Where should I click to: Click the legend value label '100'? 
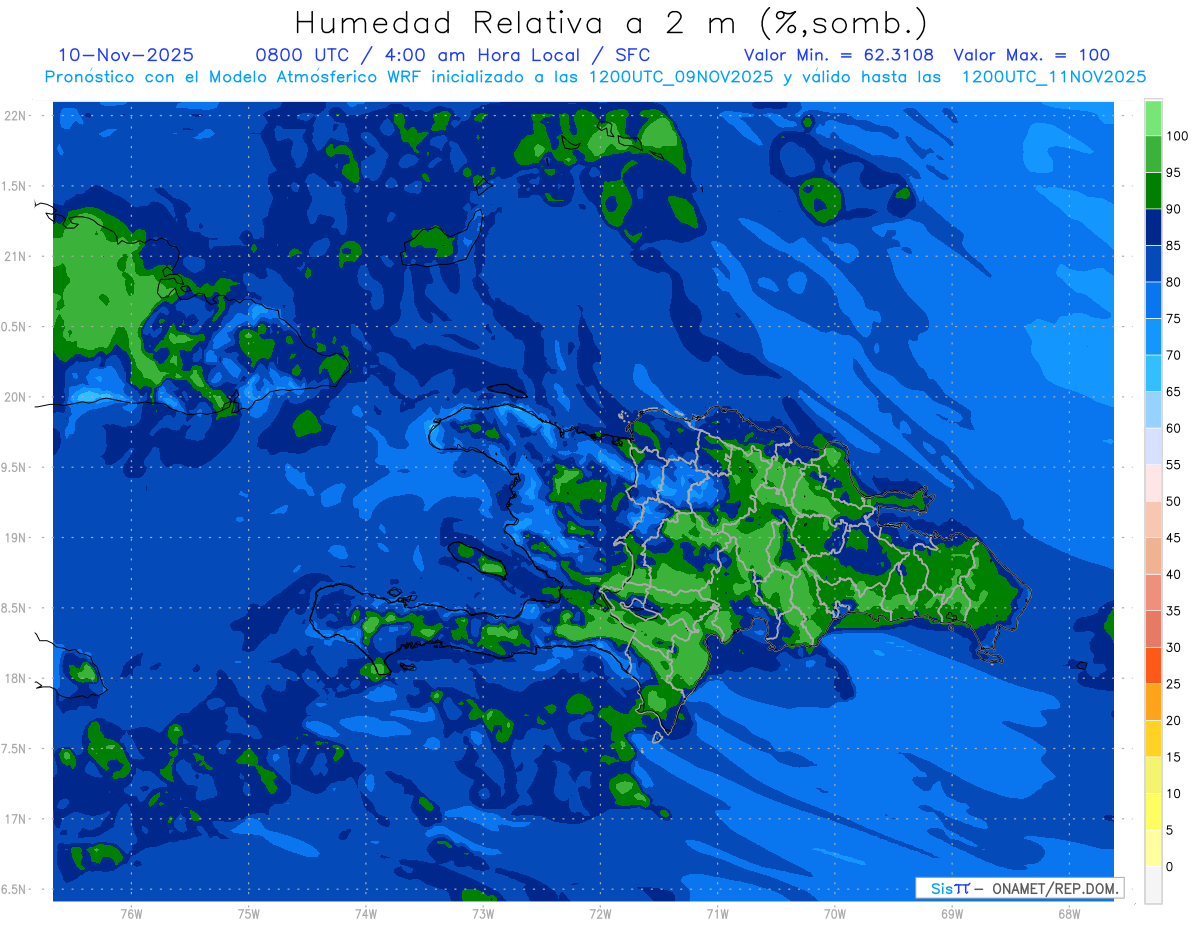[x=1176, y=136]
